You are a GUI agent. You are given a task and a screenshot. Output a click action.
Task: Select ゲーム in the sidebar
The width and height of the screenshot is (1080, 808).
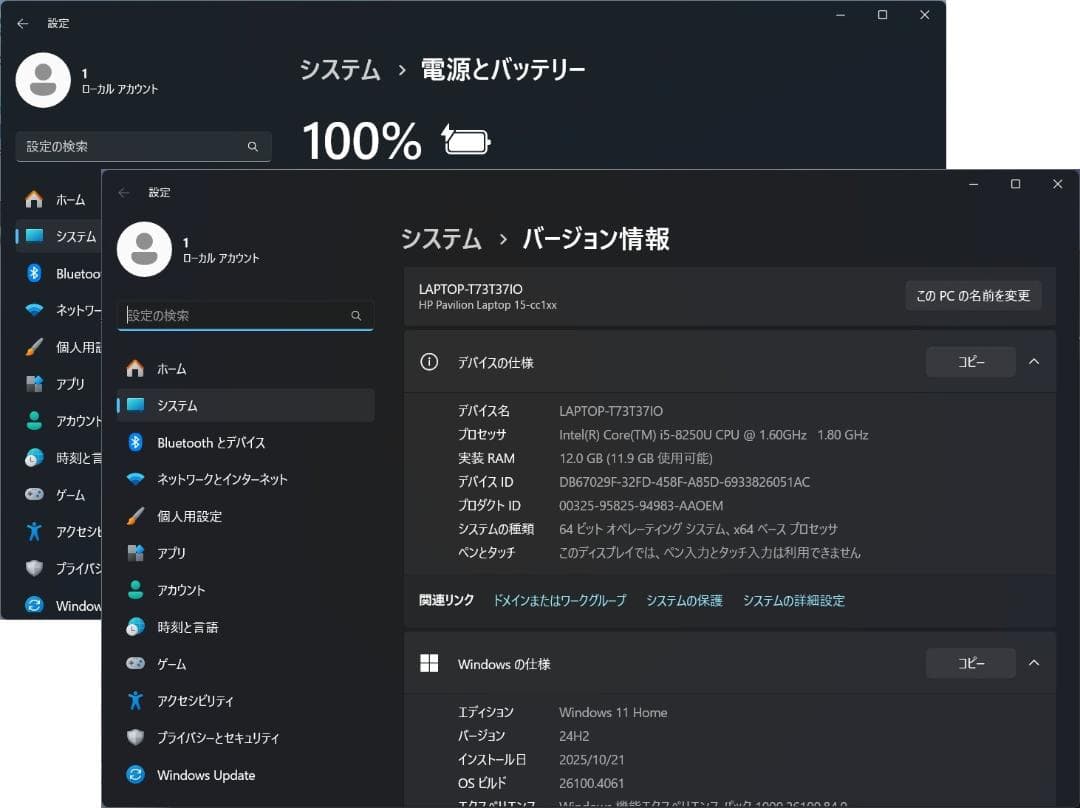tap(172, 663)
